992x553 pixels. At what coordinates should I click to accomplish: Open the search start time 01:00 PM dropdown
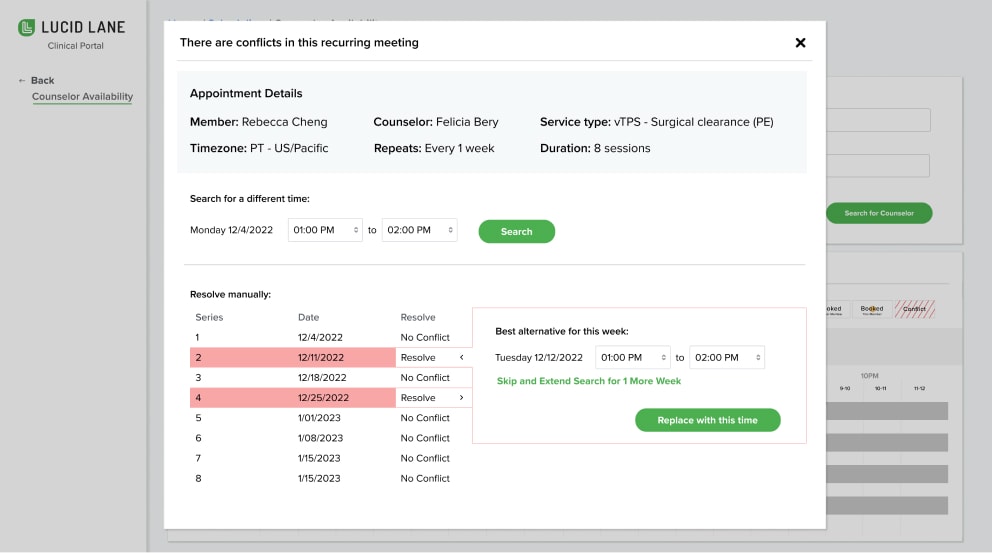(325, 230)
